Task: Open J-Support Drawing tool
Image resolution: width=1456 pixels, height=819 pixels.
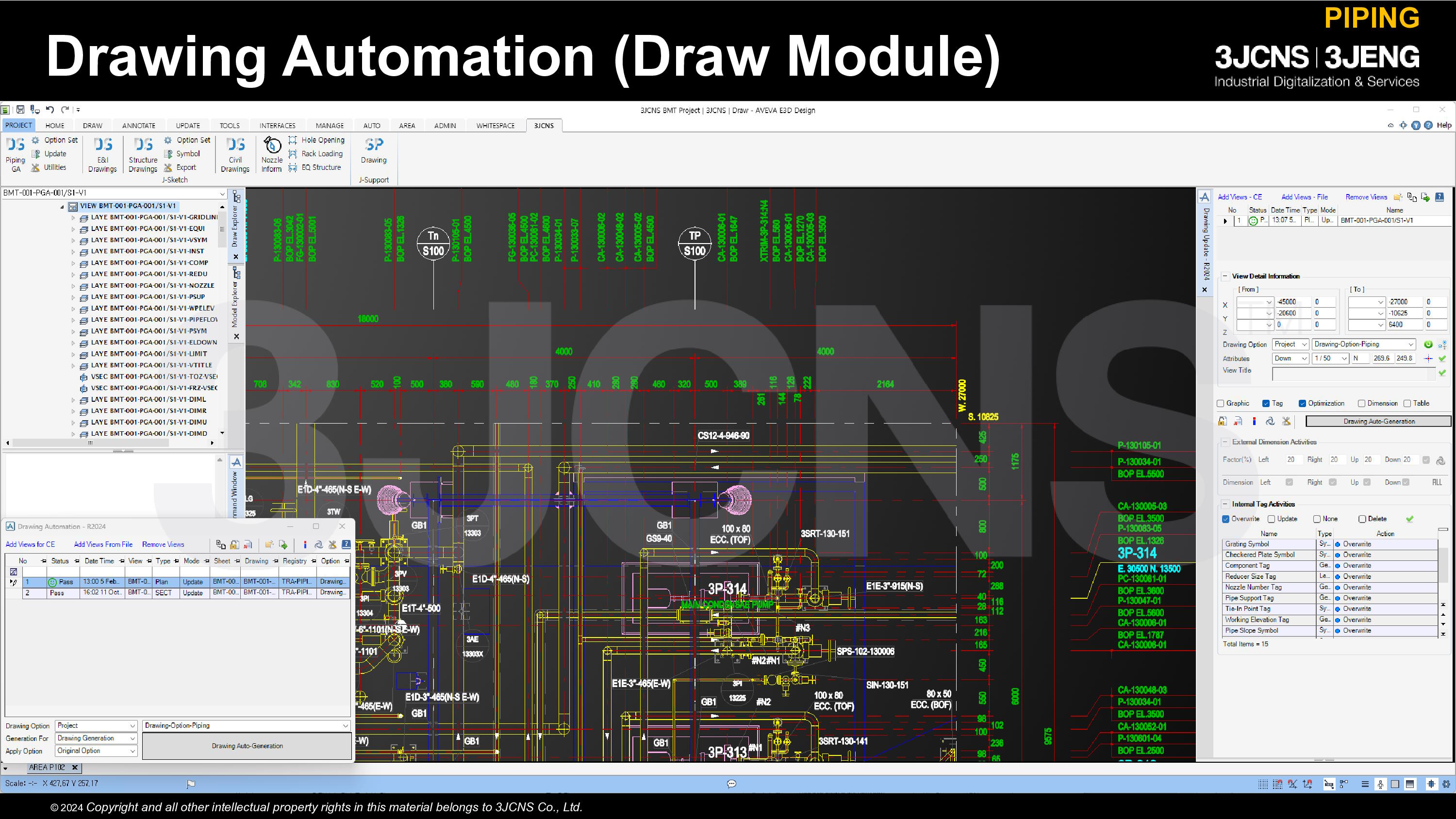Action: 374,150
